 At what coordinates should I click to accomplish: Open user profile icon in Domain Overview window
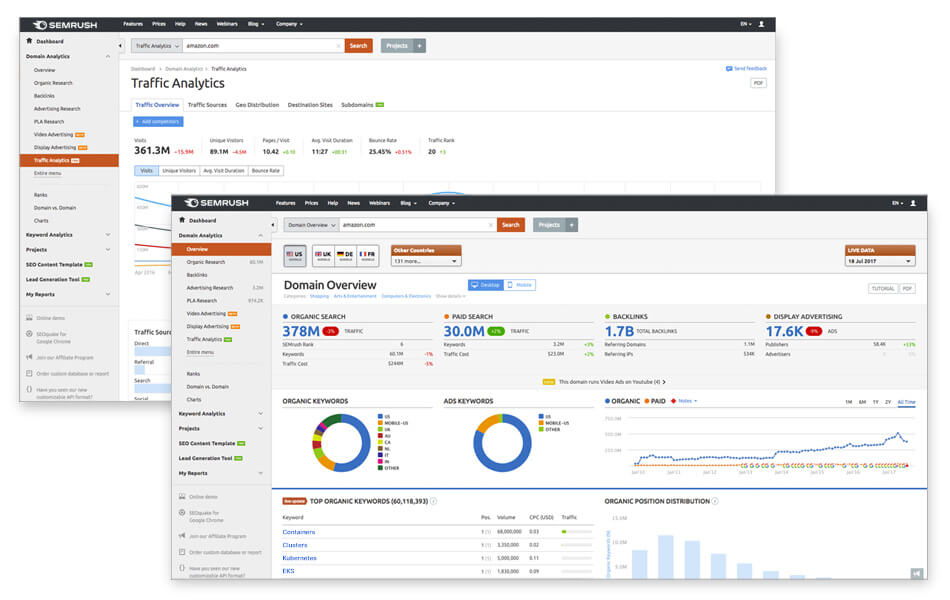[x=913, y=203]
